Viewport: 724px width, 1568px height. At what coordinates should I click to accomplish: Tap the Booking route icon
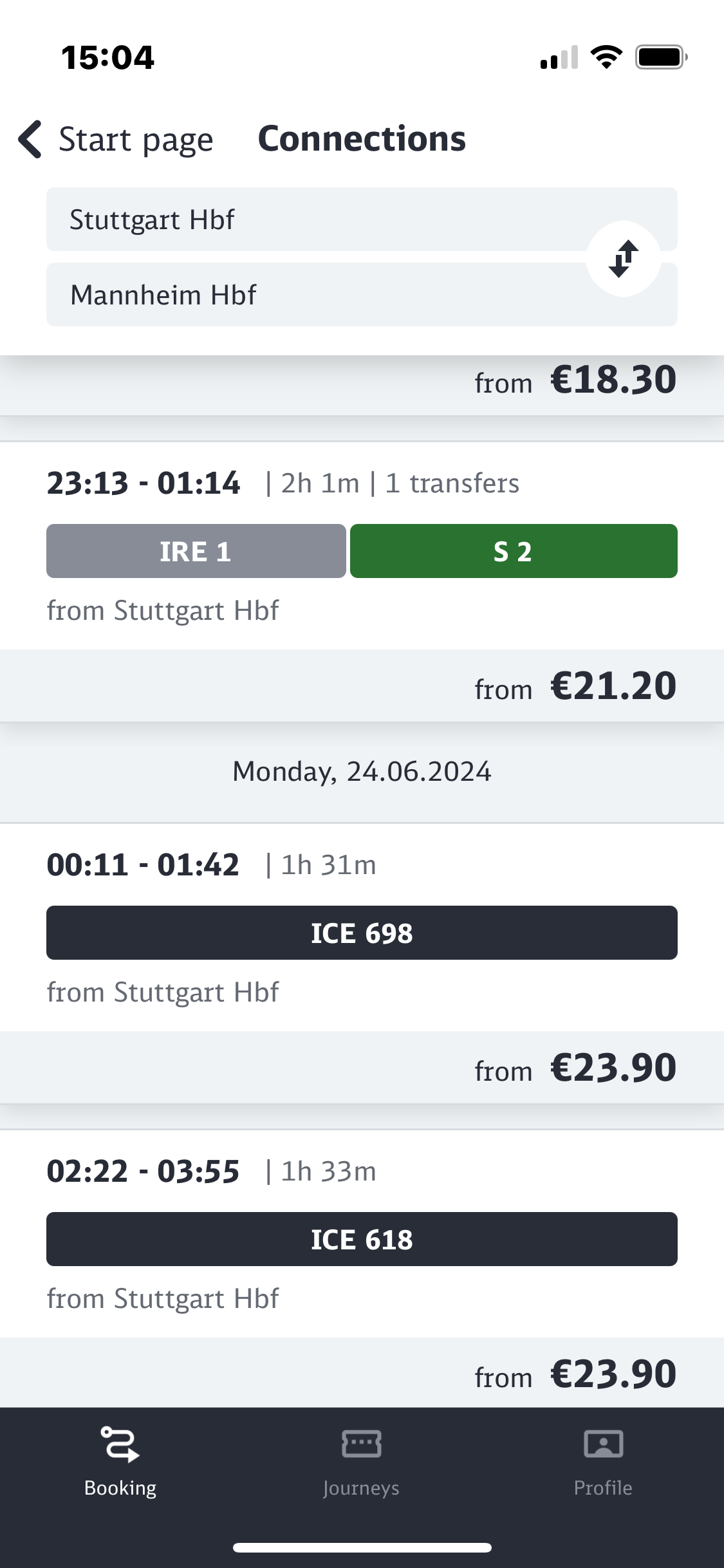[120, 1444]
